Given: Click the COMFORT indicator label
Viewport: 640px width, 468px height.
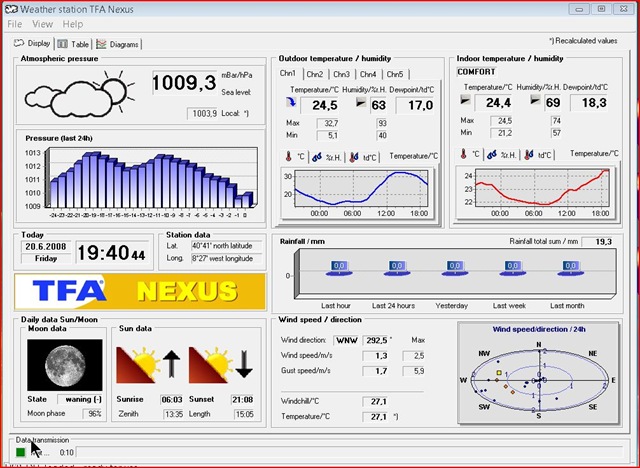Looking at the screenshot, I should tap(476, 72).
